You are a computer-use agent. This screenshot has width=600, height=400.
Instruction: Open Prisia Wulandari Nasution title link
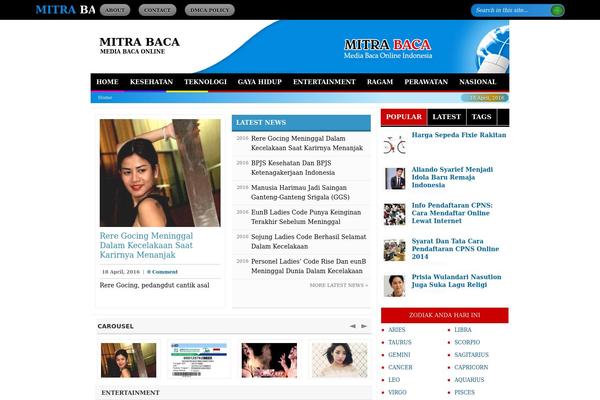(457, 281)
